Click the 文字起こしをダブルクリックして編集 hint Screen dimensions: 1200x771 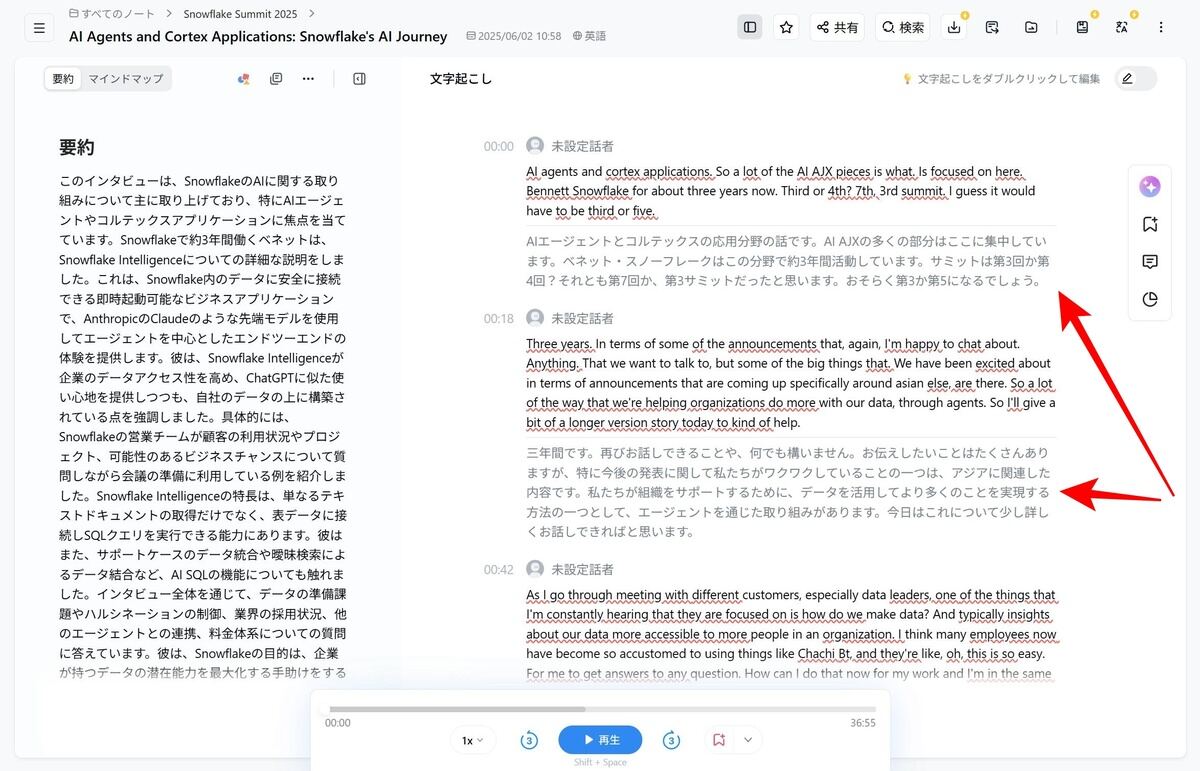pos(1001,78)
